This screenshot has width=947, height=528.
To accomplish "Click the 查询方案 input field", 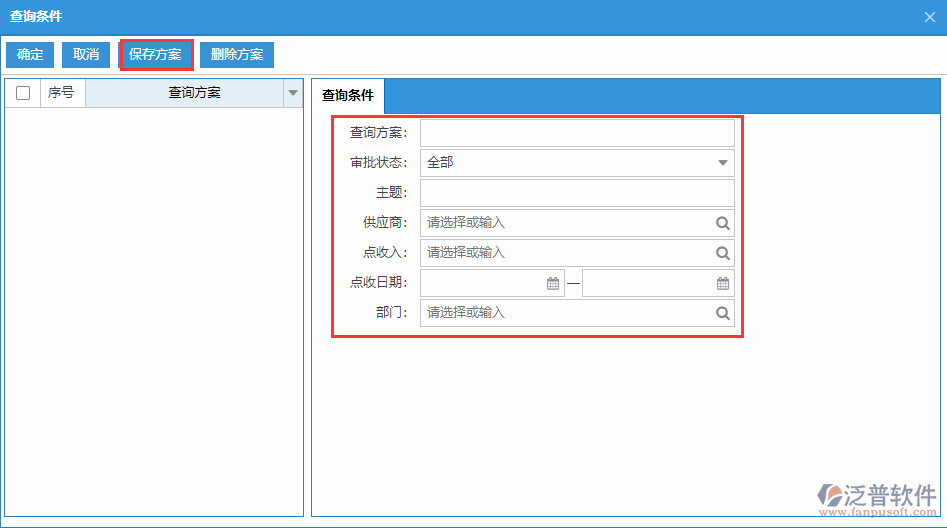I will pyautogui.click(x=577, y=133).
